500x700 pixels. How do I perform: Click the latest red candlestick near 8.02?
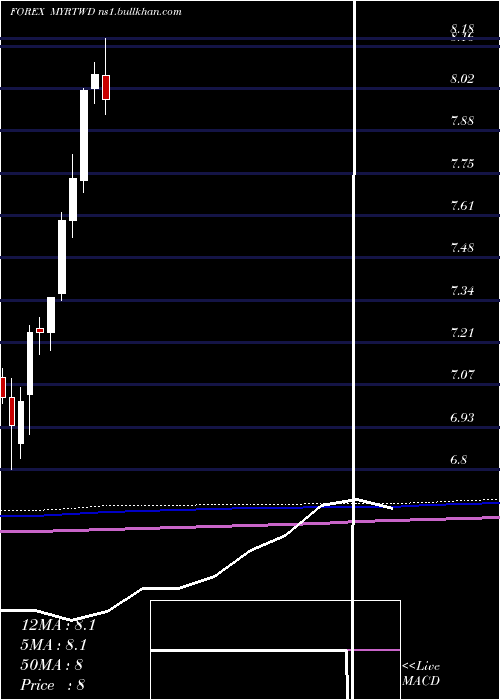pyautogui.click(x=106, y=87)
